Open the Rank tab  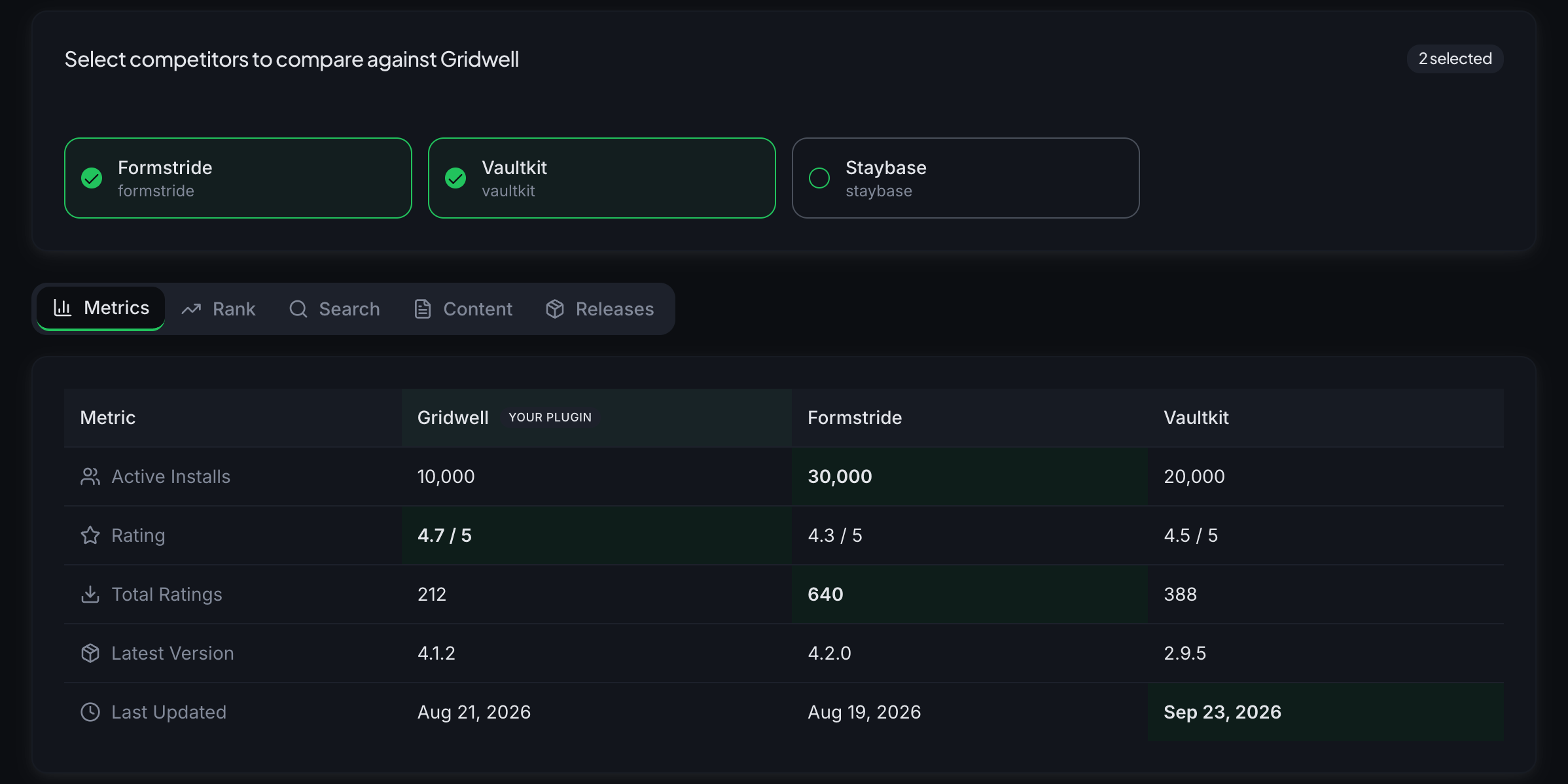click(219, 309)
